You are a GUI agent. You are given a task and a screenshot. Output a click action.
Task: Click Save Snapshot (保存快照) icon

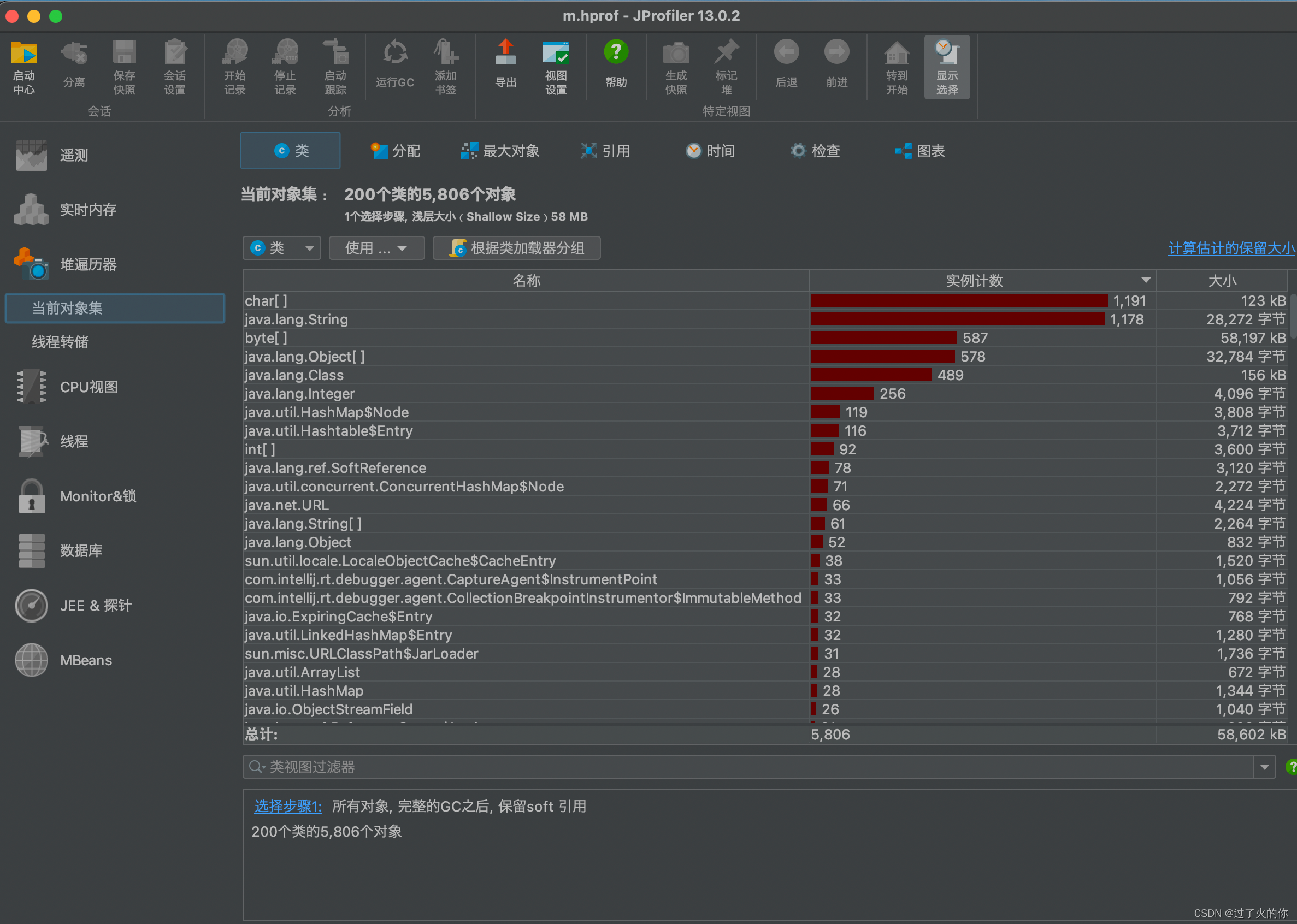125,67
